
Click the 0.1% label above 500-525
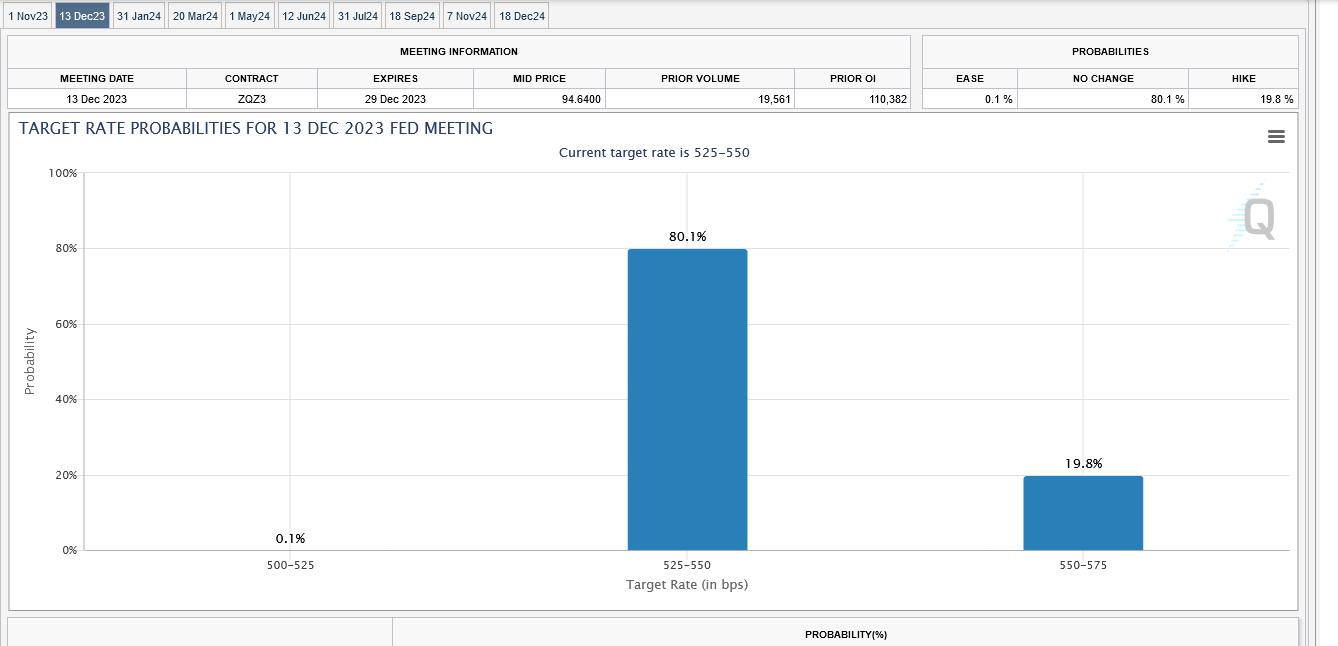291,539
